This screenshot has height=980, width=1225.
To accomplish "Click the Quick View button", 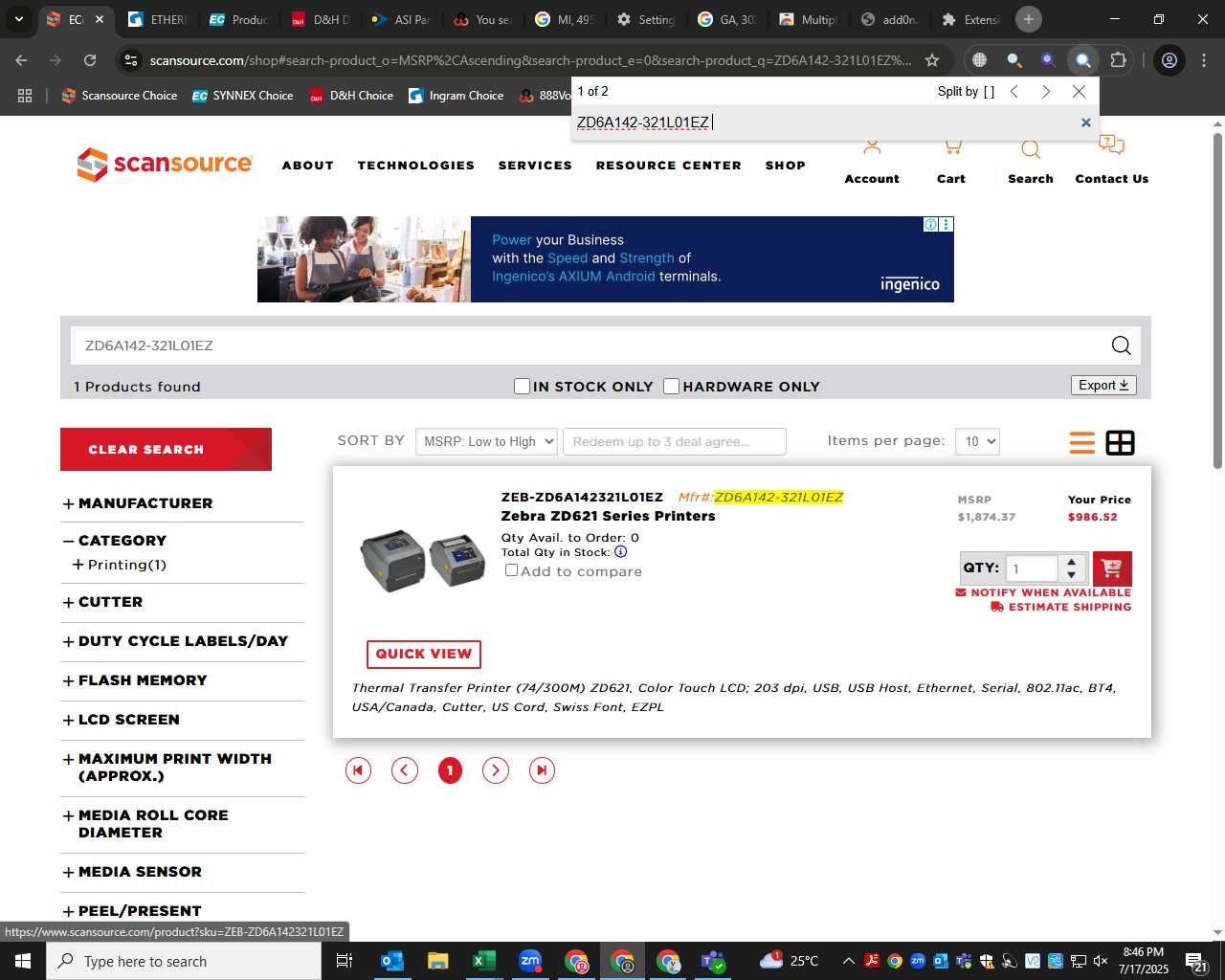I will [x=424, y=654].
